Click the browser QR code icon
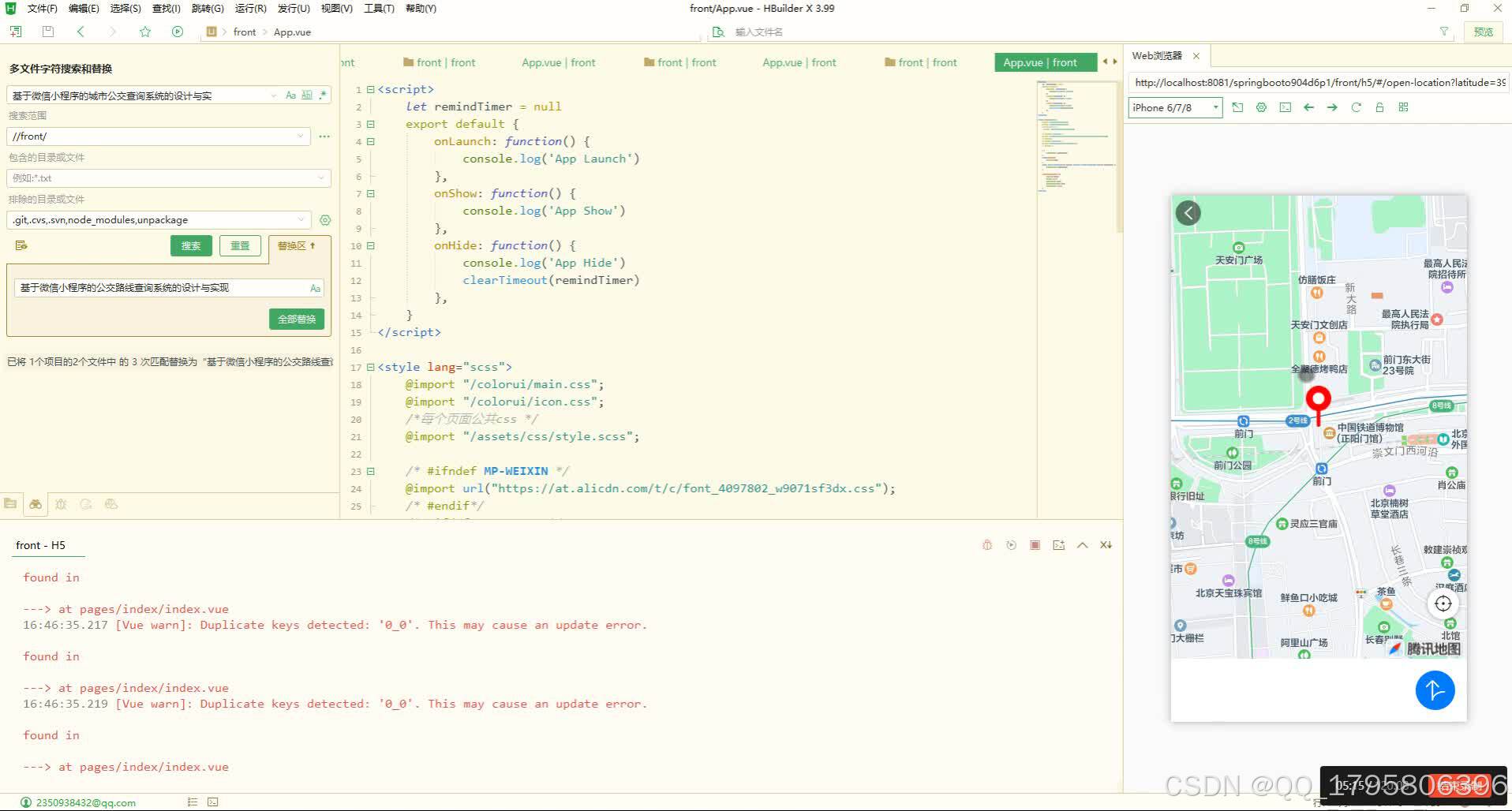The height and width of the screenshot is (811, 1512). [x=1403, y=107]
